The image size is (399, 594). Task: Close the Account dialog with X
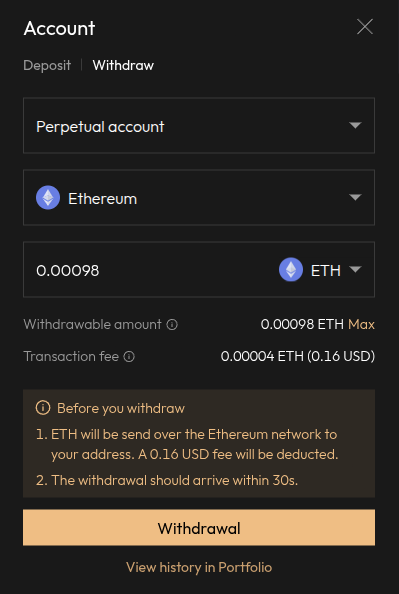(365, 27)
